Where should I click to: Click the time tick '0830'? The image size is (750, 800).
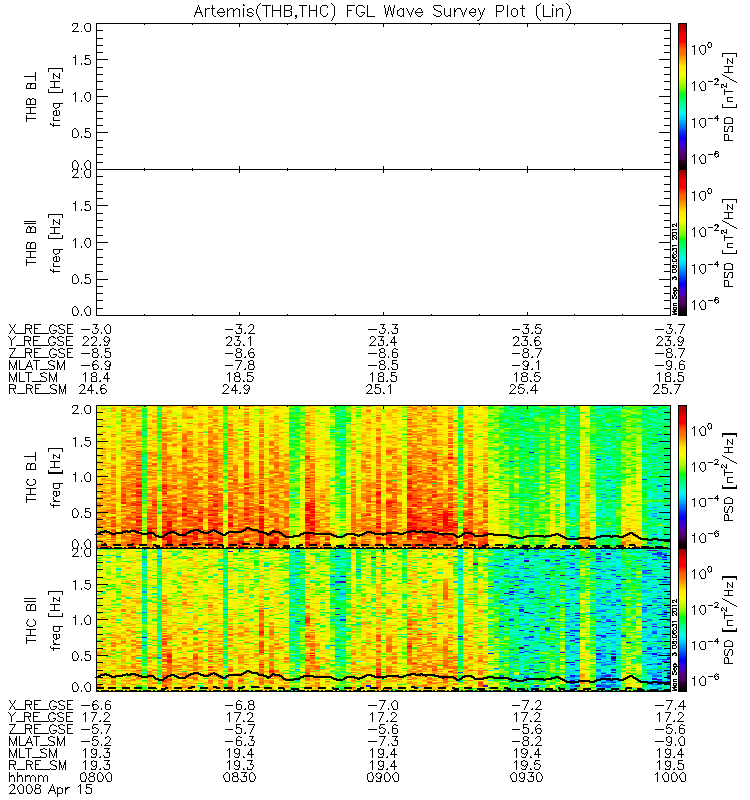tap(240, 778)
